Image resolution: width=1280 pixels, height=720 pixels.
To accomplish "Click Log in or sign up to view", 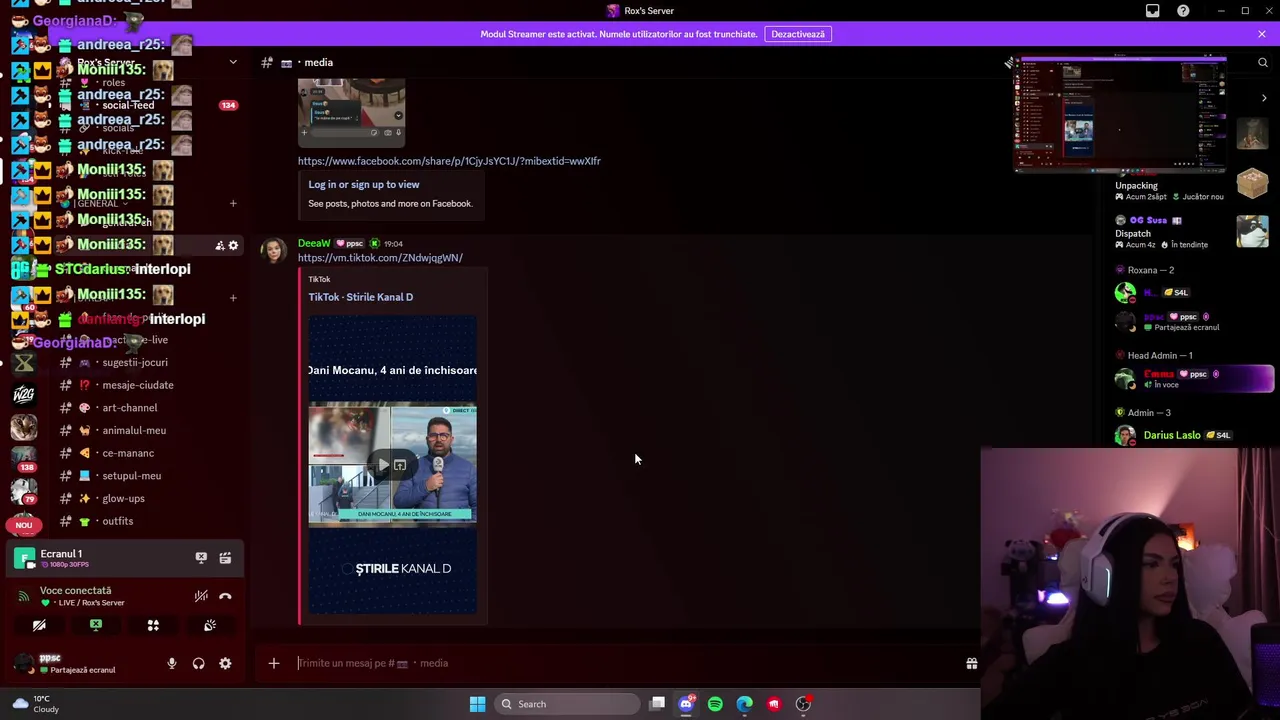I will [x=364, y=184].
